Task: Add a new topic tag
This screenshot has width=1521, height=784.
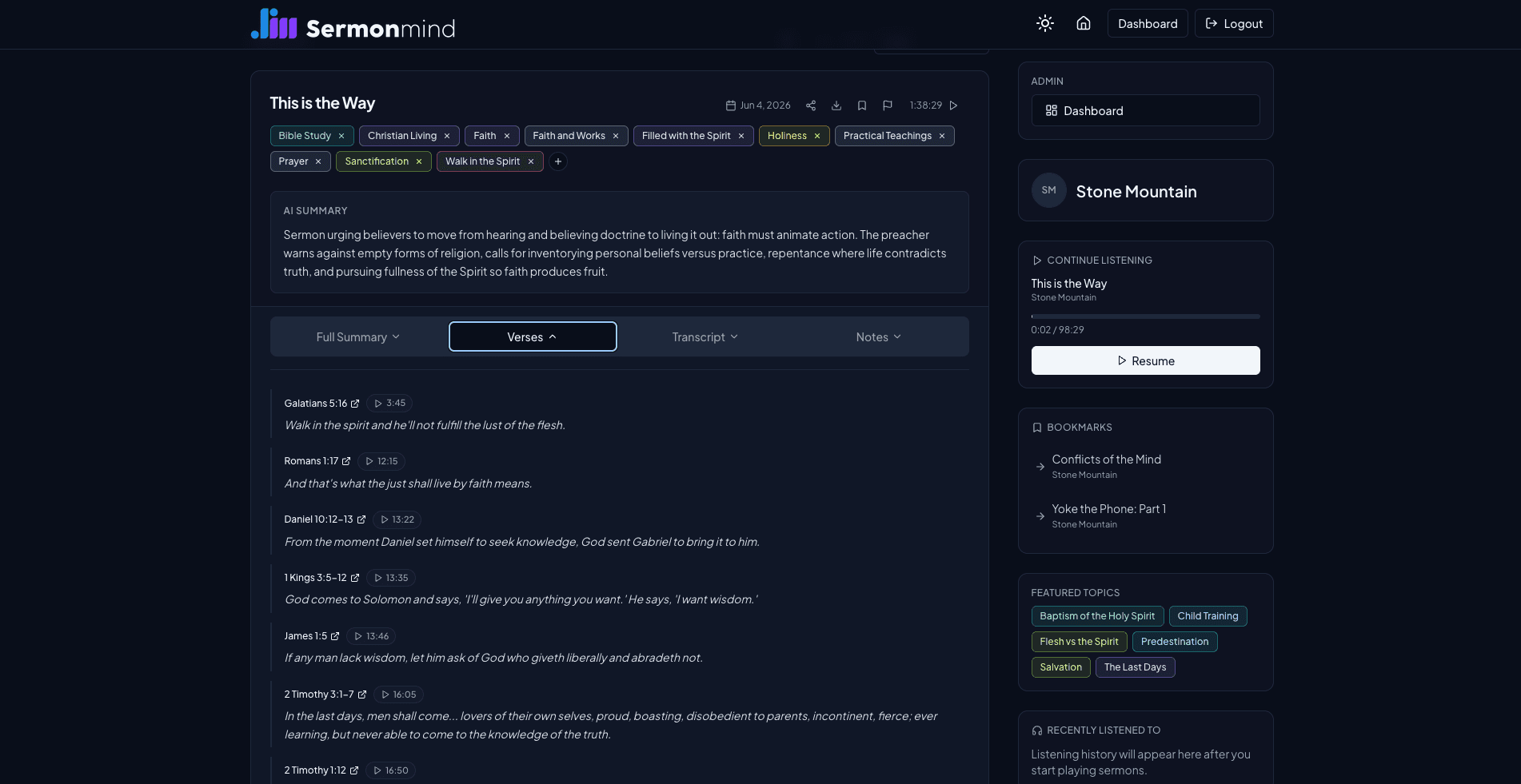Action: 558,161
